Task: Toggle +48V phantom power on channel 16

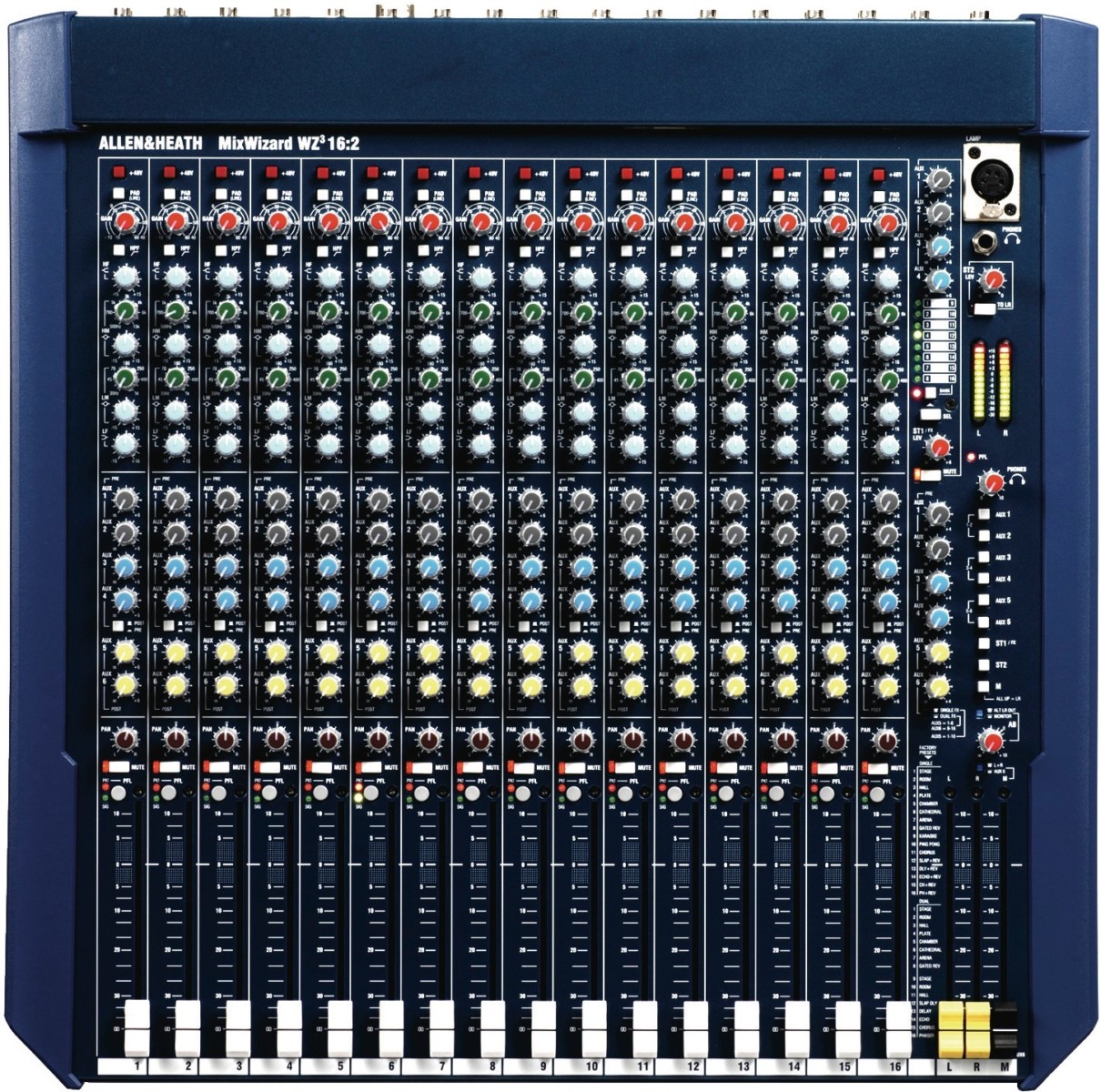Action: tap(878, 173)
